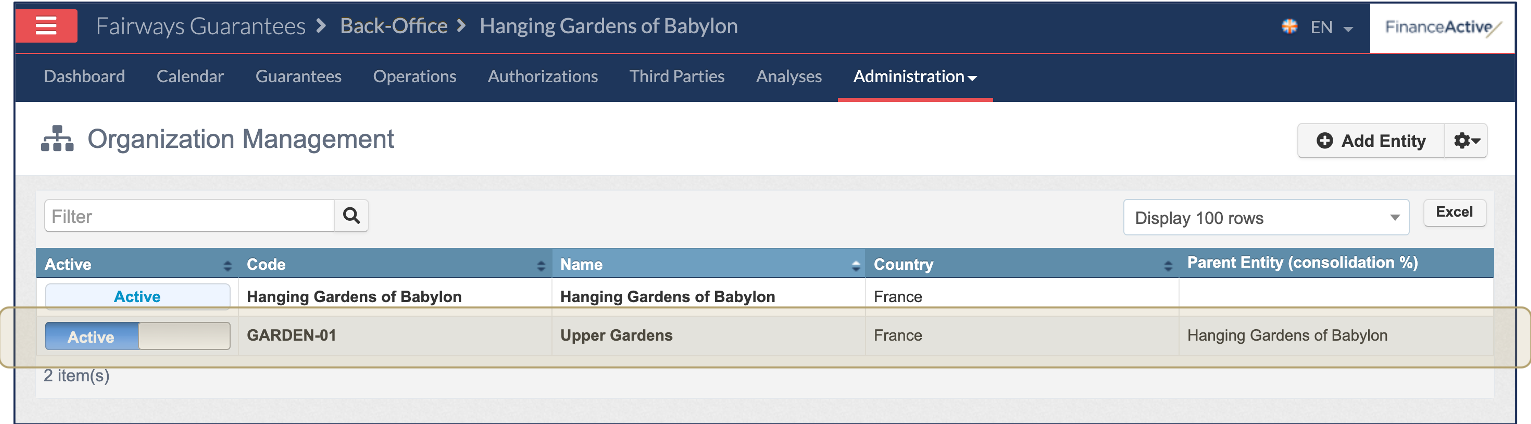Image resolution: width=1531 pixels, height=424 pixels.
Task: Open the Third Parties tab
Action: [x=677, y=76]
